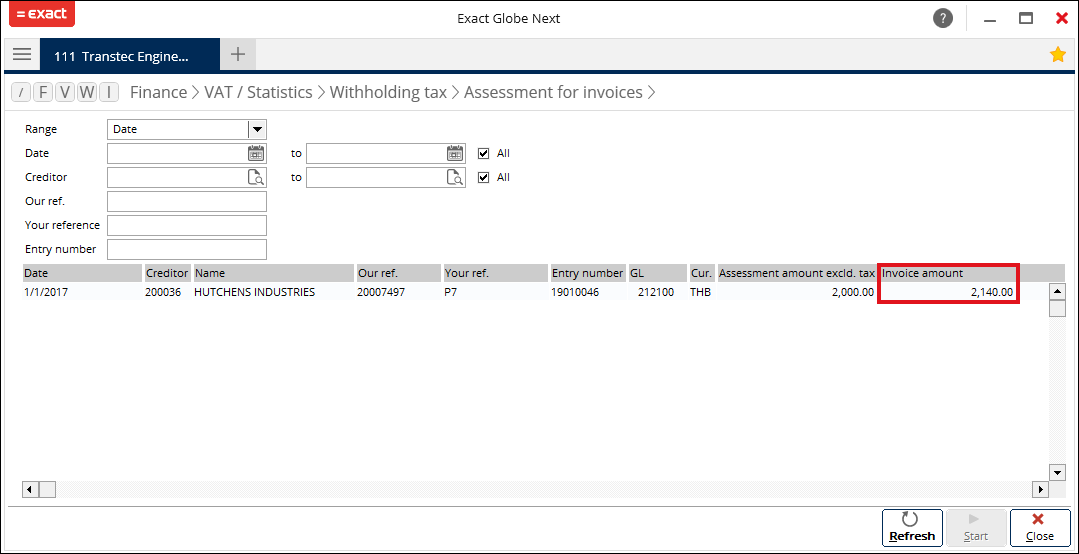
Task: Click the THB currency cell
Action: [701, 292]
